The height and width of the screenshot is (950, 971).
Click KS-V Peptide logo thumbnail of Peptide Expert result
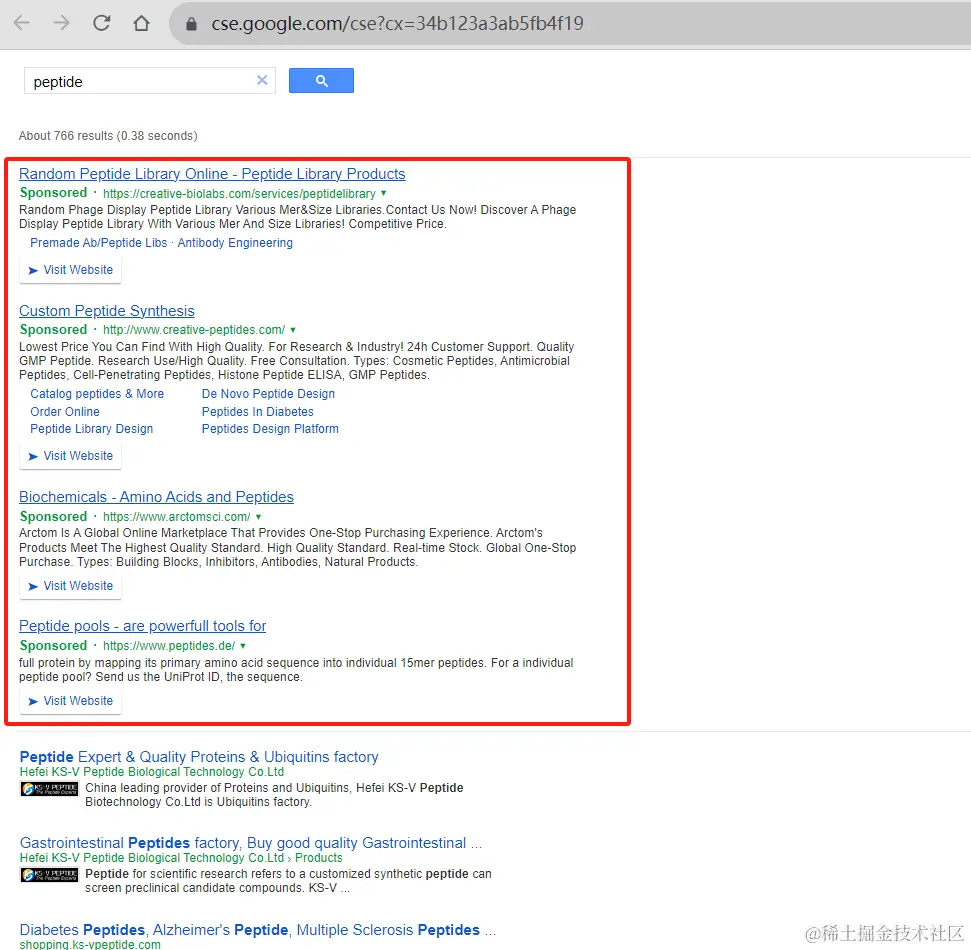pos(50,789)
